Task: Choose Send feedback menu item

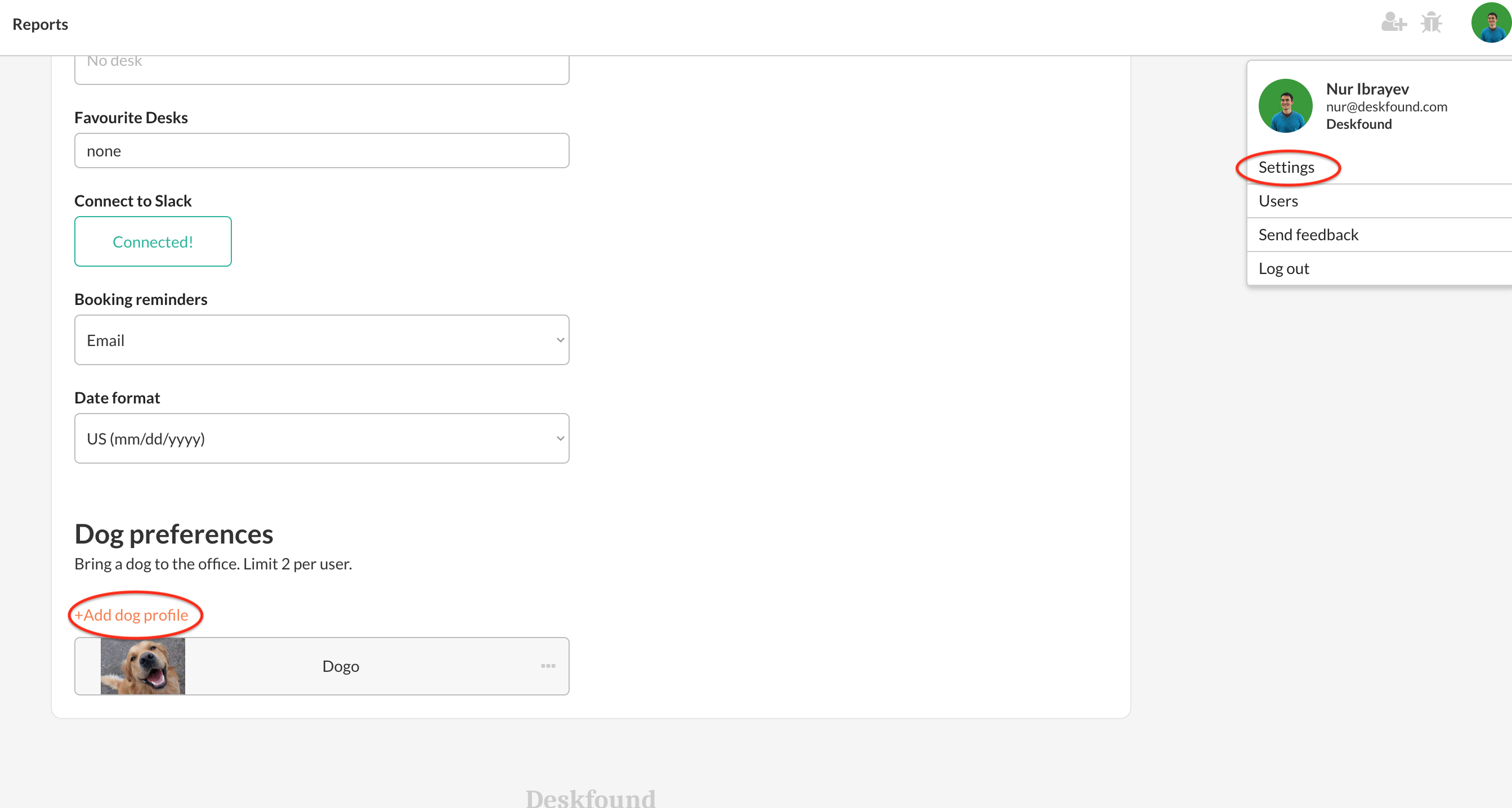Action: [1308, 235]
